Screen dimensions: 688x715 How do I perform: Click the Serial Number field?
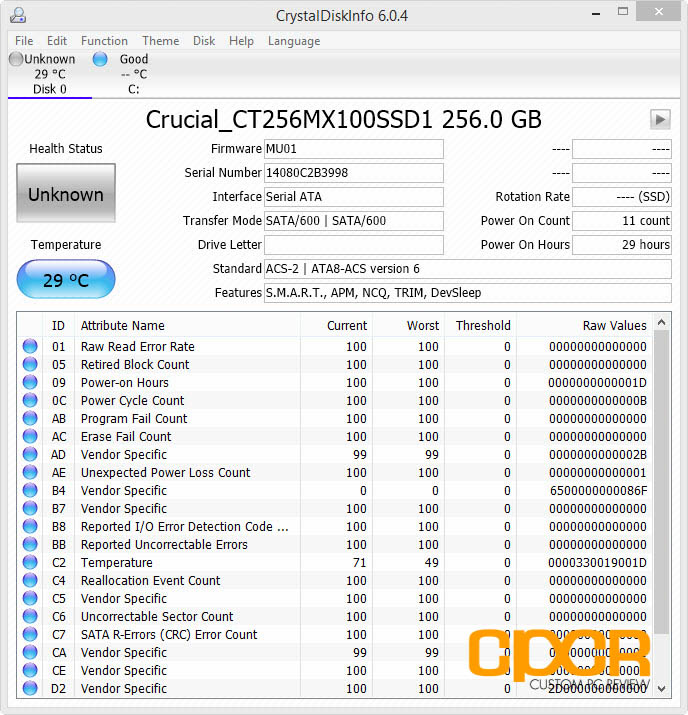pos(354,173)
